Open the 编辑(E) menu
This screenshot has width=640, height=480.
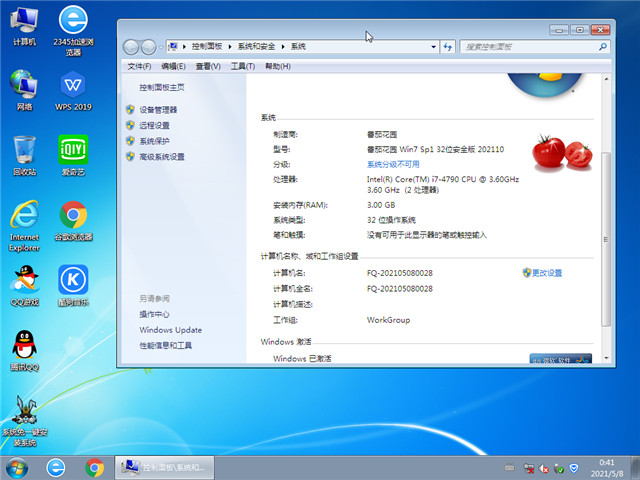pyautogui.click(x=173, y=66)
